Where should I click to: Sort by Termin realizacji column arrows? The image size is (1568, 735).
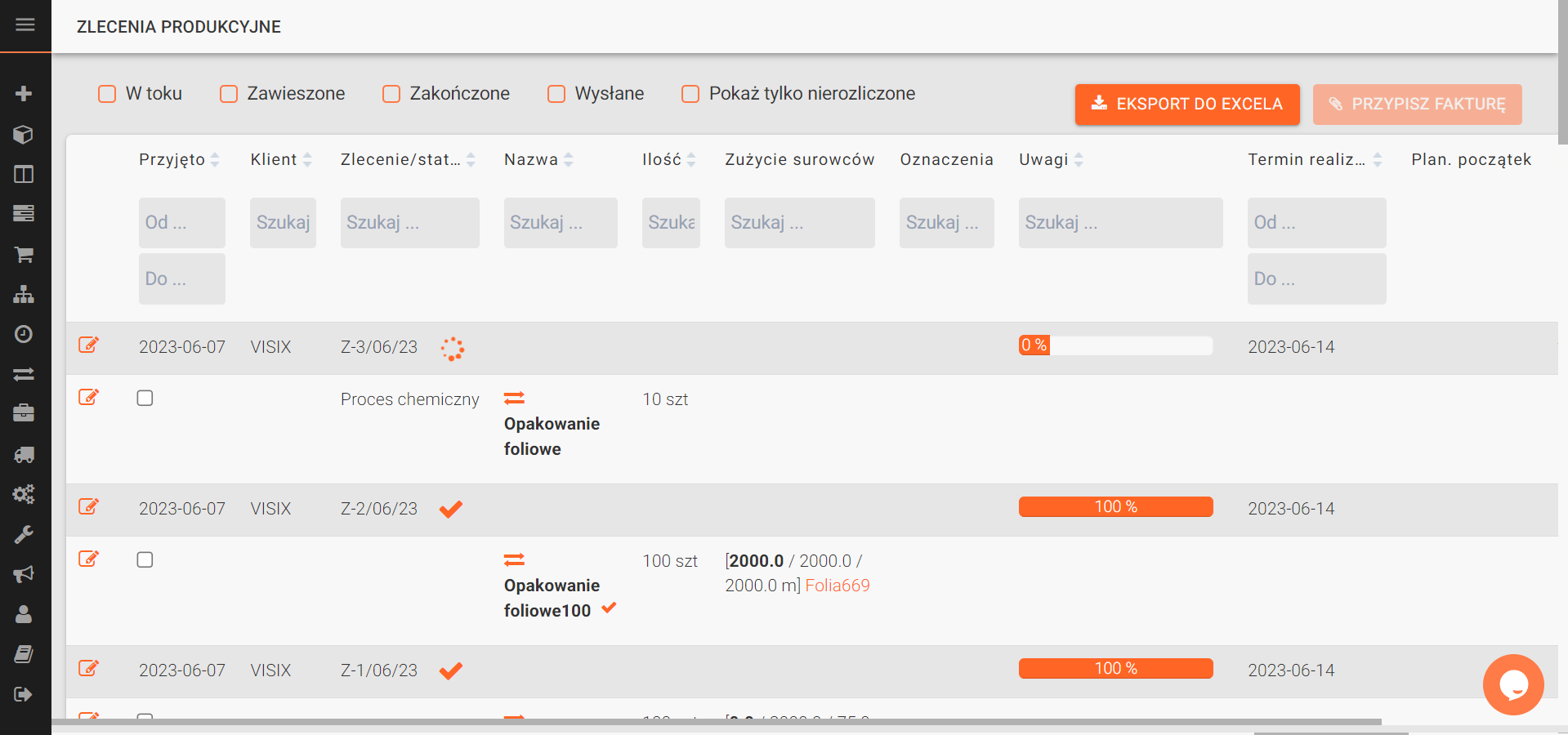click(x=1377, y=160)
